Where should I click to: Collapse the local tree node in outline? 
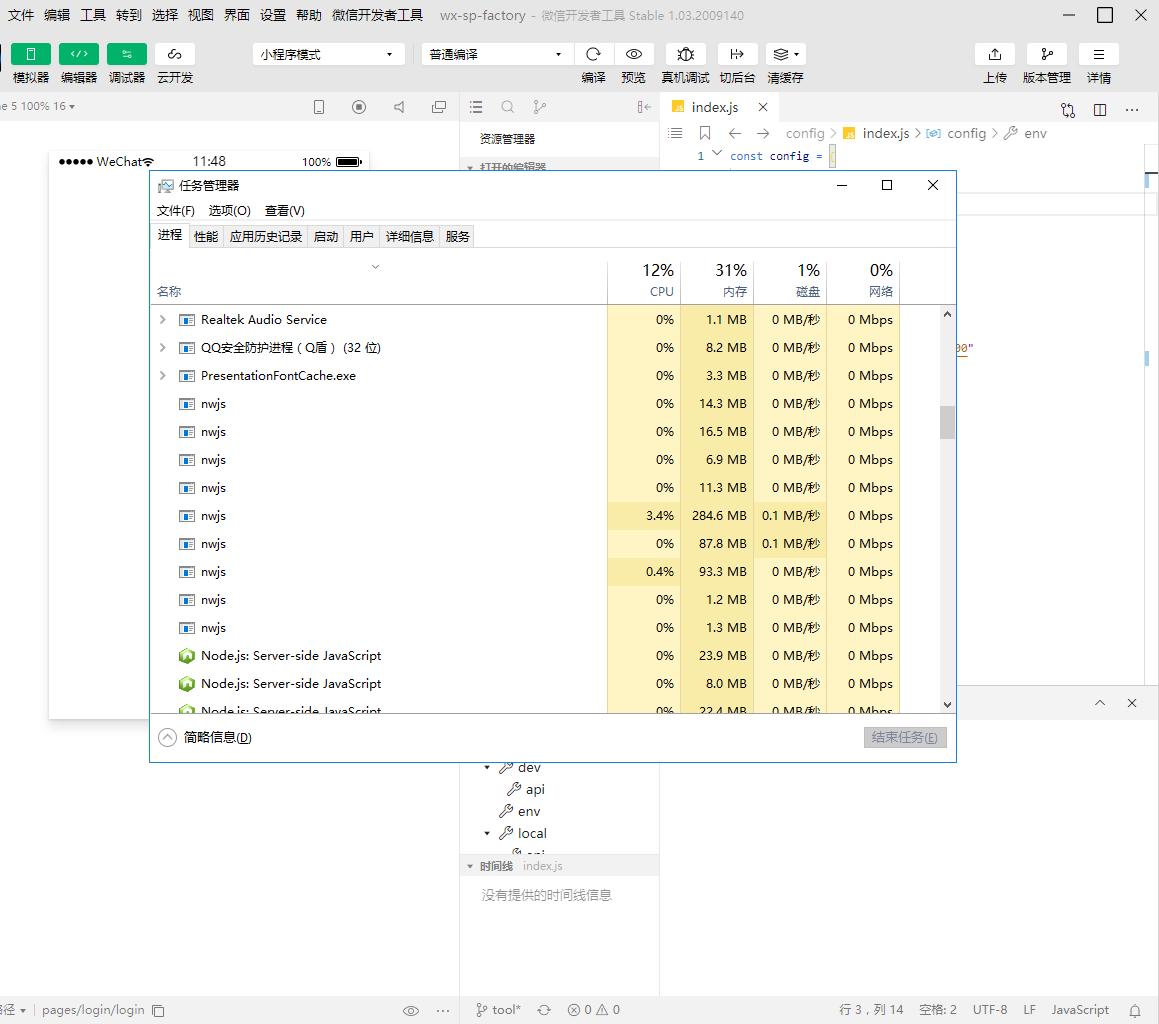pyautogui.click(x=487, y=833)
